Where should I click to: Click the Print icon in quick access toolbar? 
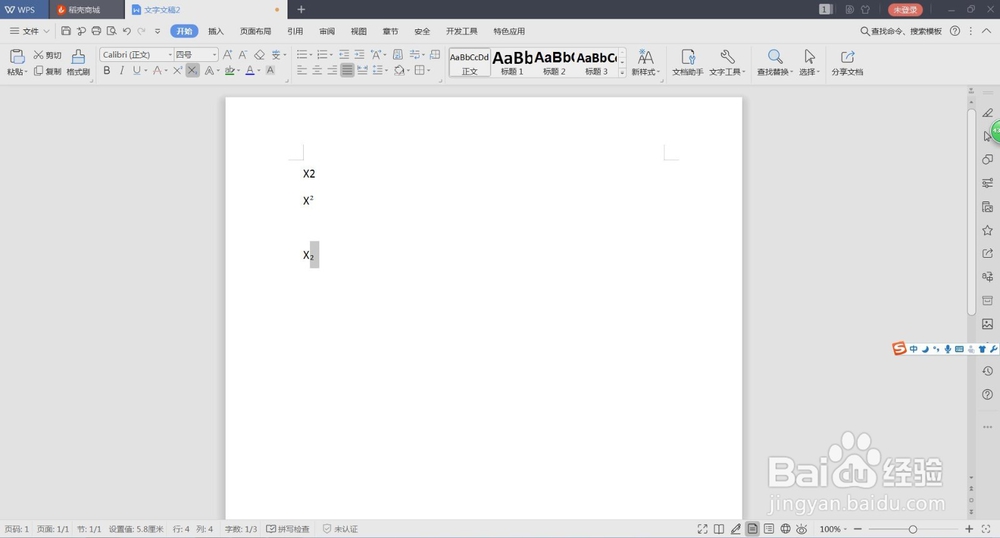coord(96,31)
